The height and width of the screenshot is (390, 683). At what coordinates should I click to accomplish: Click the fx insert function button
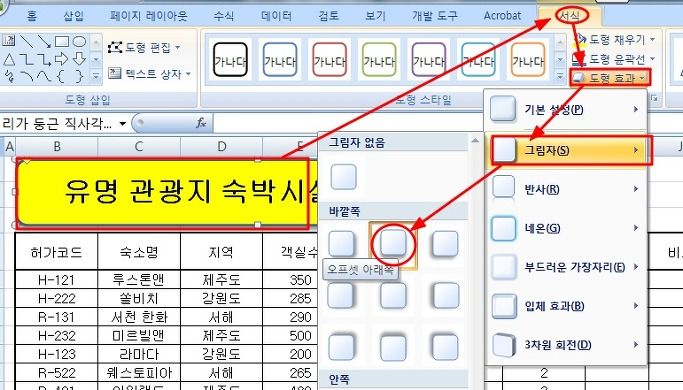coord(201,123)
